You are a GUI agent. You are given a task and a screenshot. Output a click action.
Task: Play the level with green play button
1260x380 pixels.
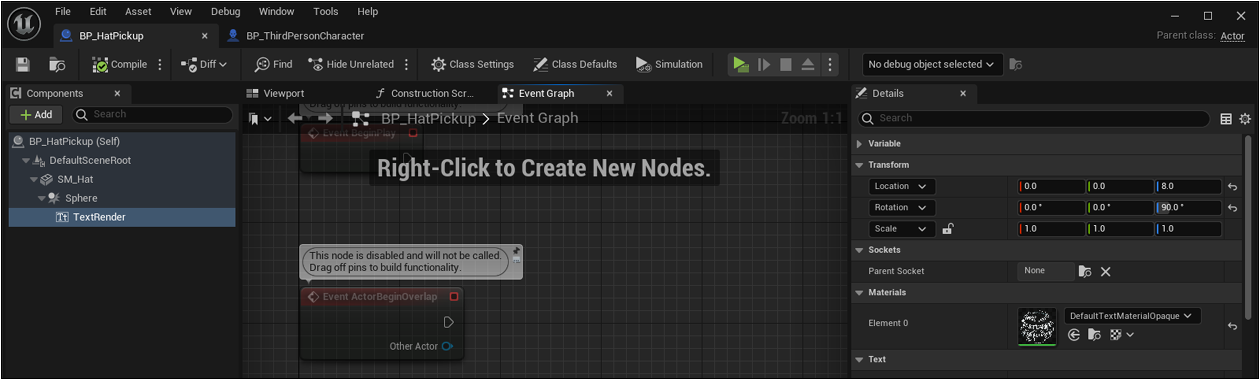[740, 64]
